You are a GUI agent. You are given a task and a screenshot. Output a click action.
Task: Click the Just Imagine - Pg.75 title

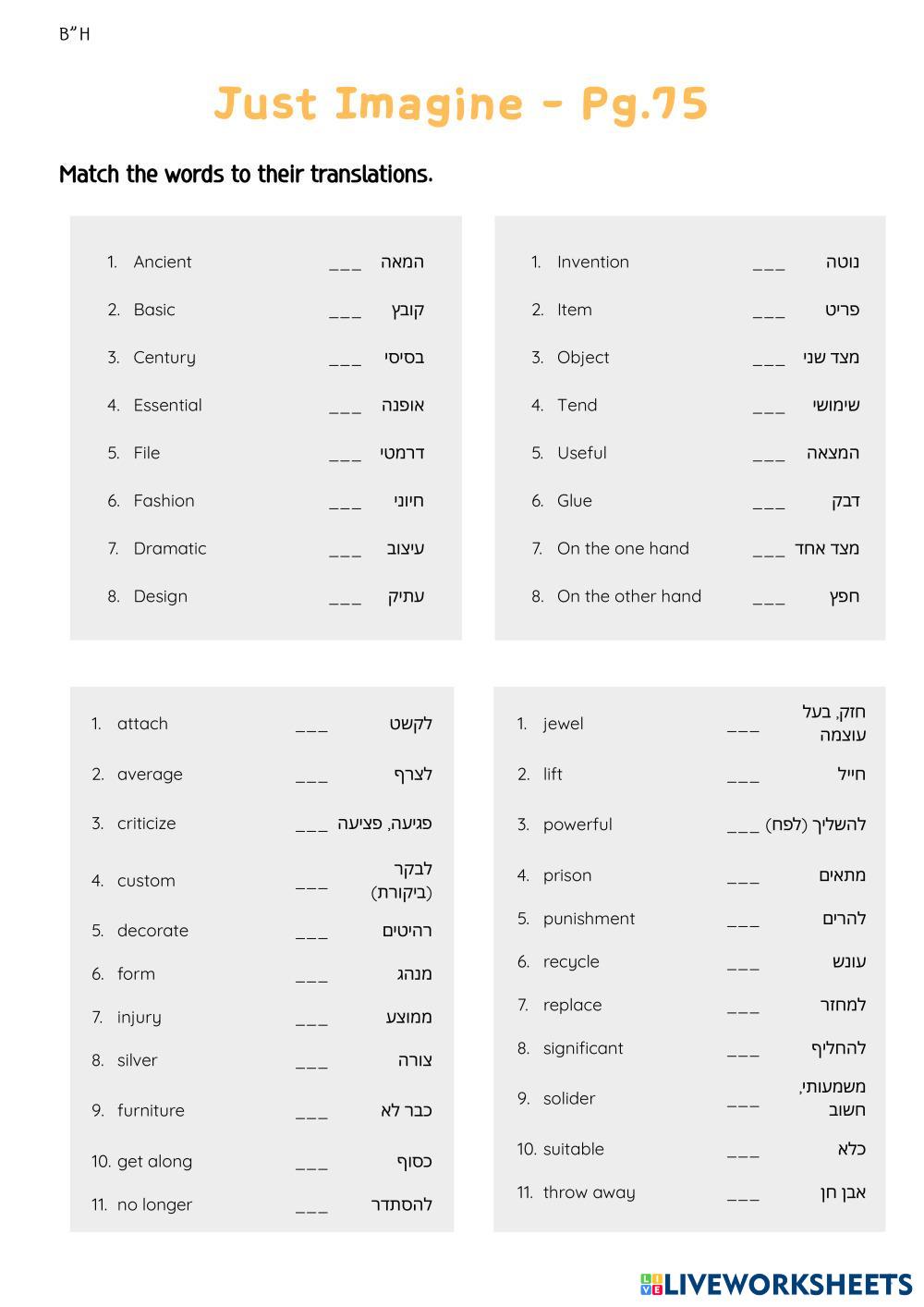point(461,104)
